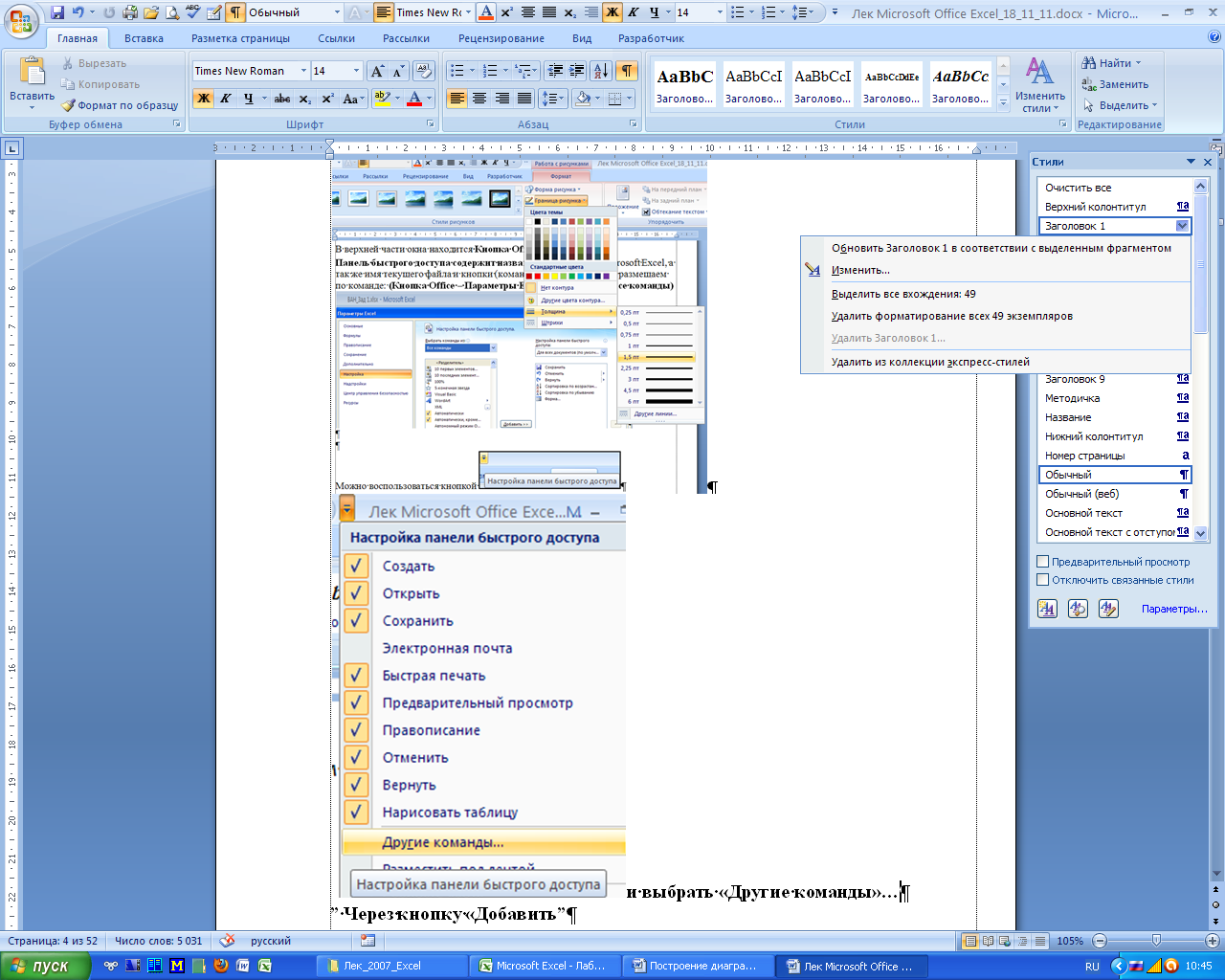The width and height of the screenshot is (1225, 980).
Task: Select Удалить из коллекции экспресс-стилей
Action: pyautogui.click(x=995, y=362)
